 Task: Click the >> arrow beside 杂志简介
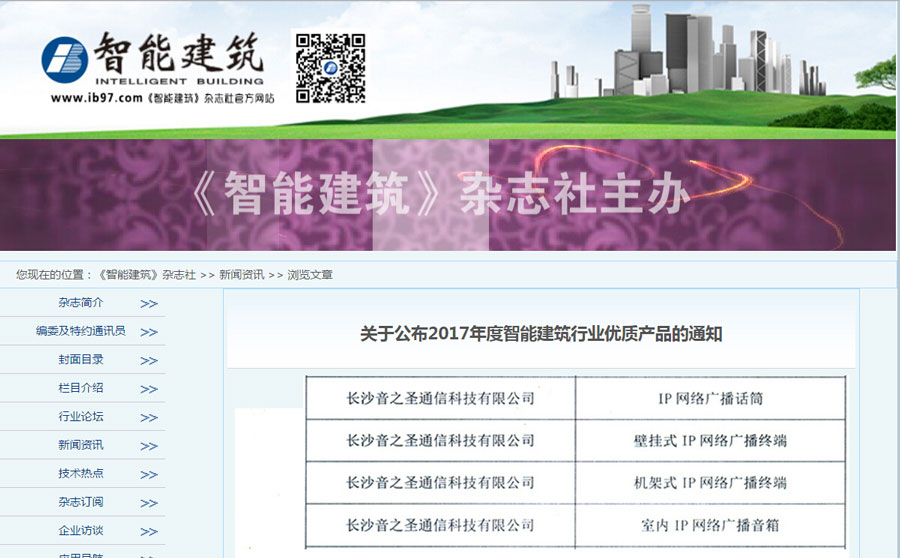pyautogui.click(x=149, y=304)
